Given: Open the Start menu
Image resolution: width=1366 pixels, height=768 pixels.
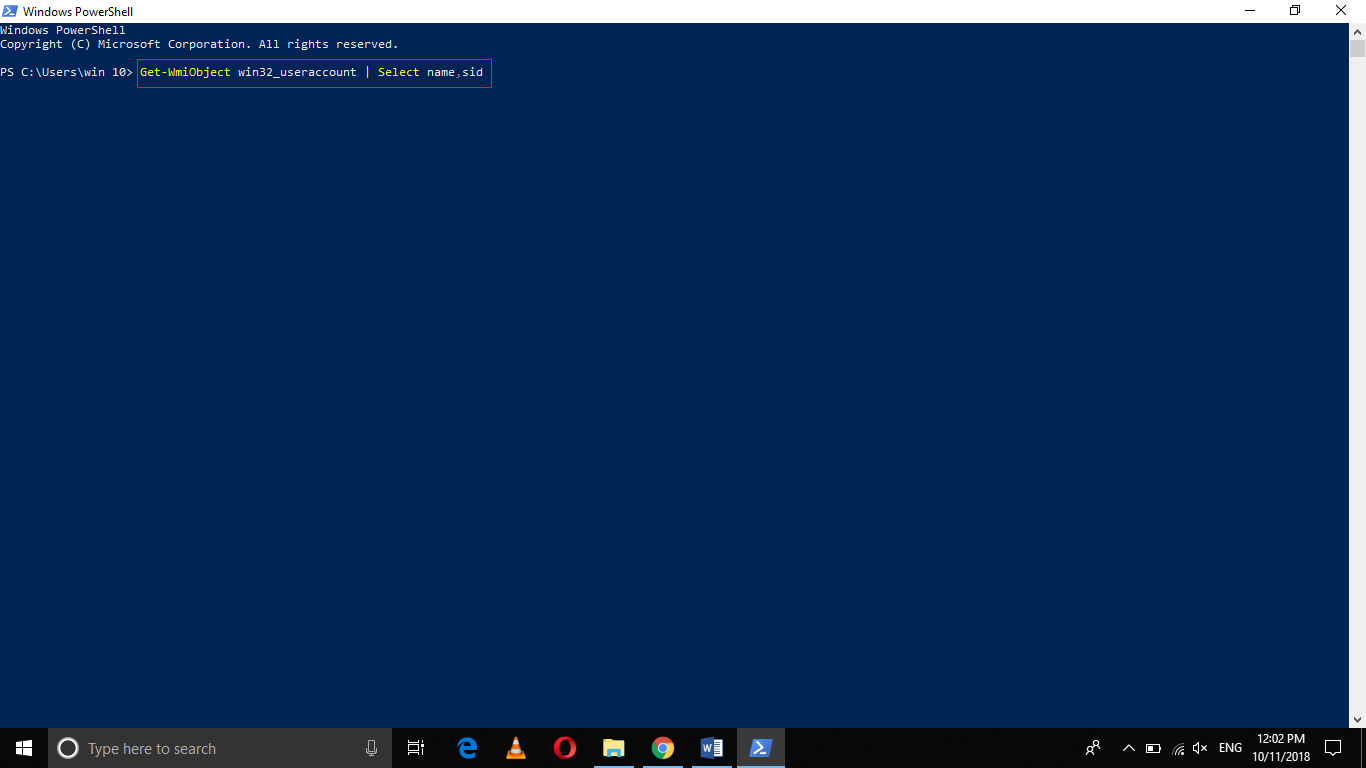Looking at the screenshot, I should pos(22,747).
